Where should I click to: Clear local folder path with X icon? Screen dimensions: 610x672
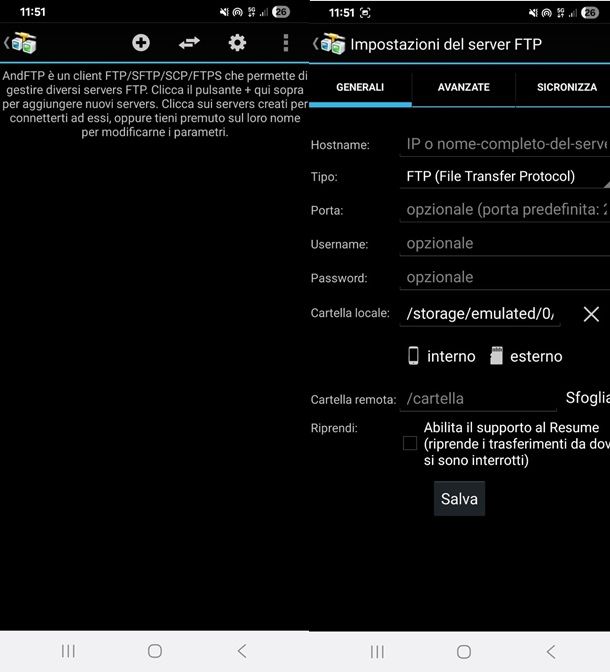pyautogui.click(x=591, y=314)
